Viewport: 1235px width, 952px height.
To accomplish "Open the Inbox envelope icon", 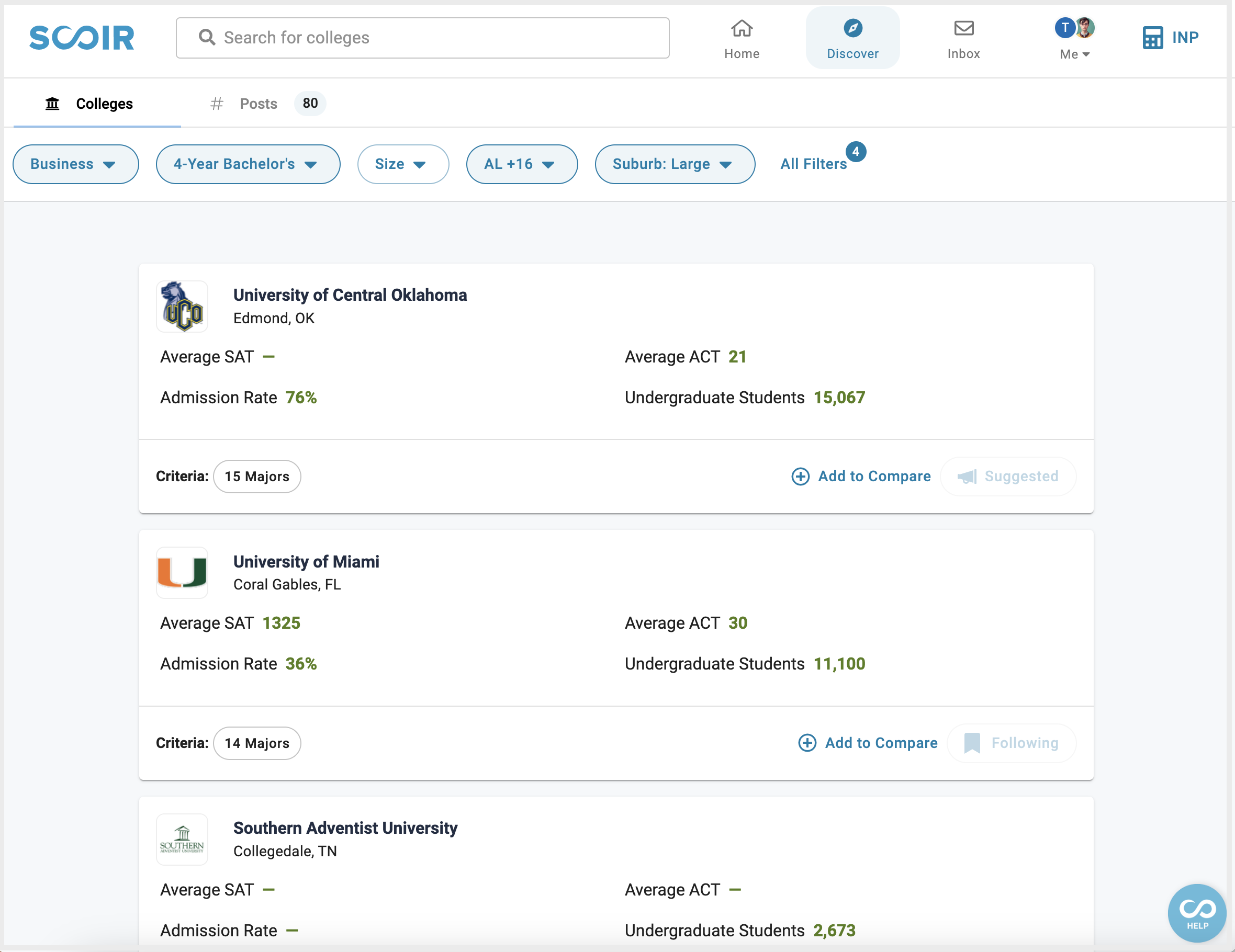I will 963,28.
